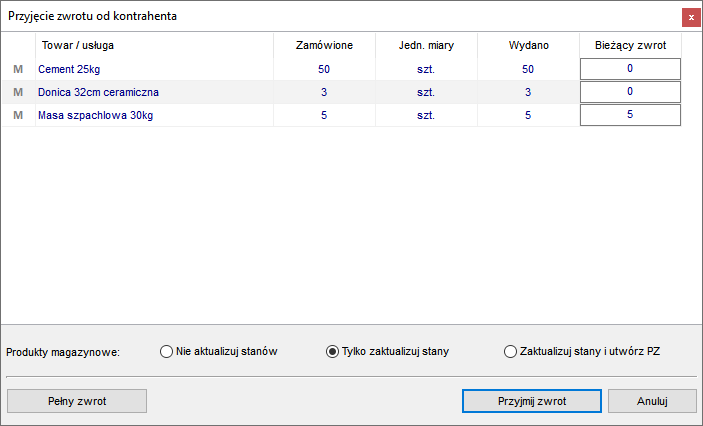This screenshot has width=703, height=426.
Task: Select the Donica 32cm ceramiczna row name
Action: (98, 92)
